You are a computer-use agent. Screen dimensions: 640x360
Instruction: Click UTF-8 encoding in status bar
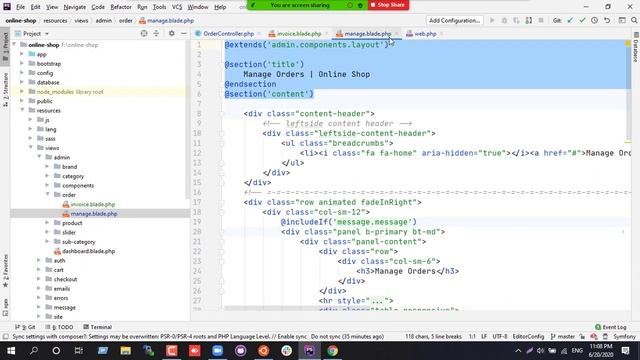tap(500, 336)
